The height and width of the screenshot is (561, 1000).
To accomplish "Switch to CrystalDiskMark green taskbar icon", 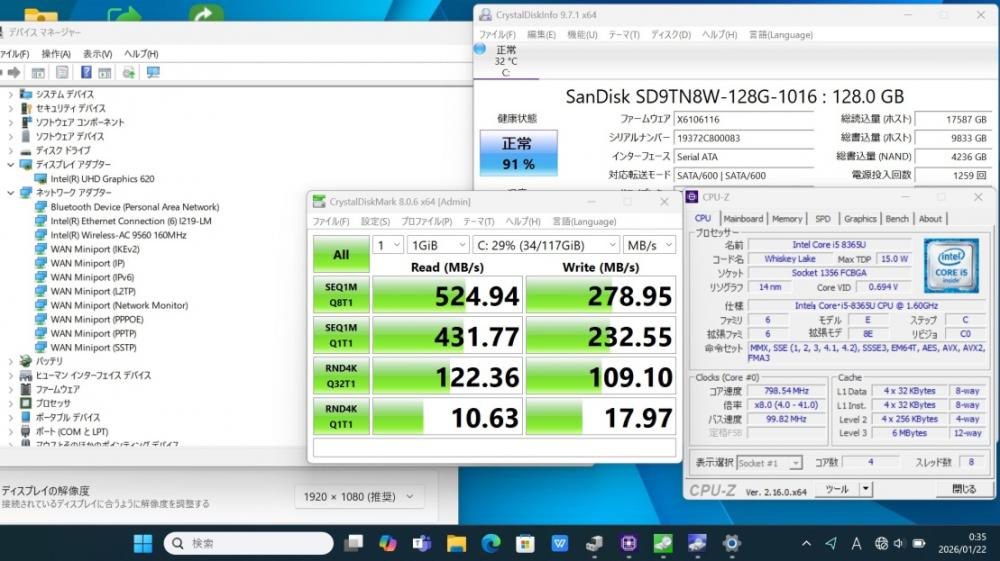I will [663, 543].
